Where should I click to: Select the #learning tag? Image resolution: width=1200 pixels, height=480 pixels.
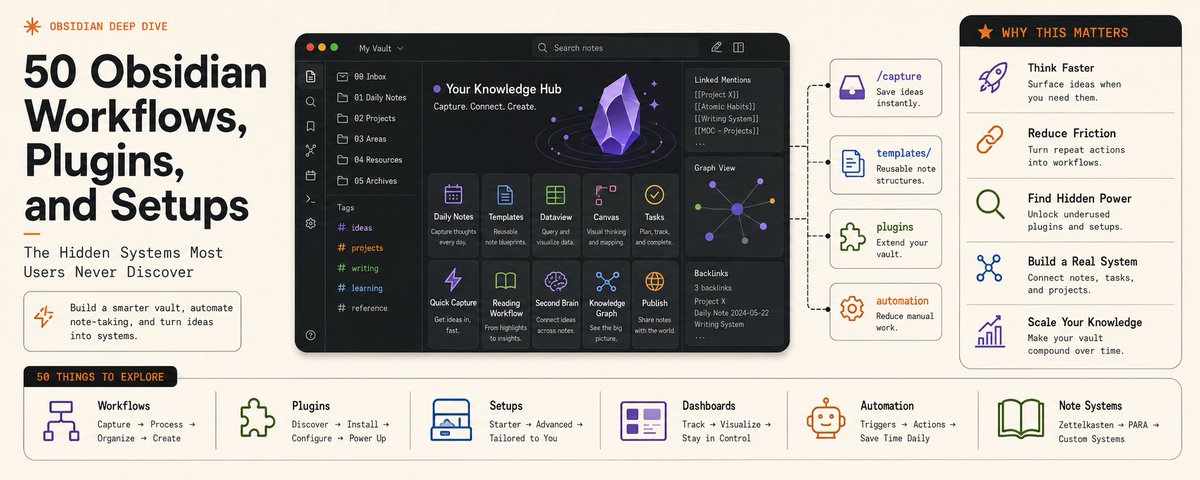[360, 288]
